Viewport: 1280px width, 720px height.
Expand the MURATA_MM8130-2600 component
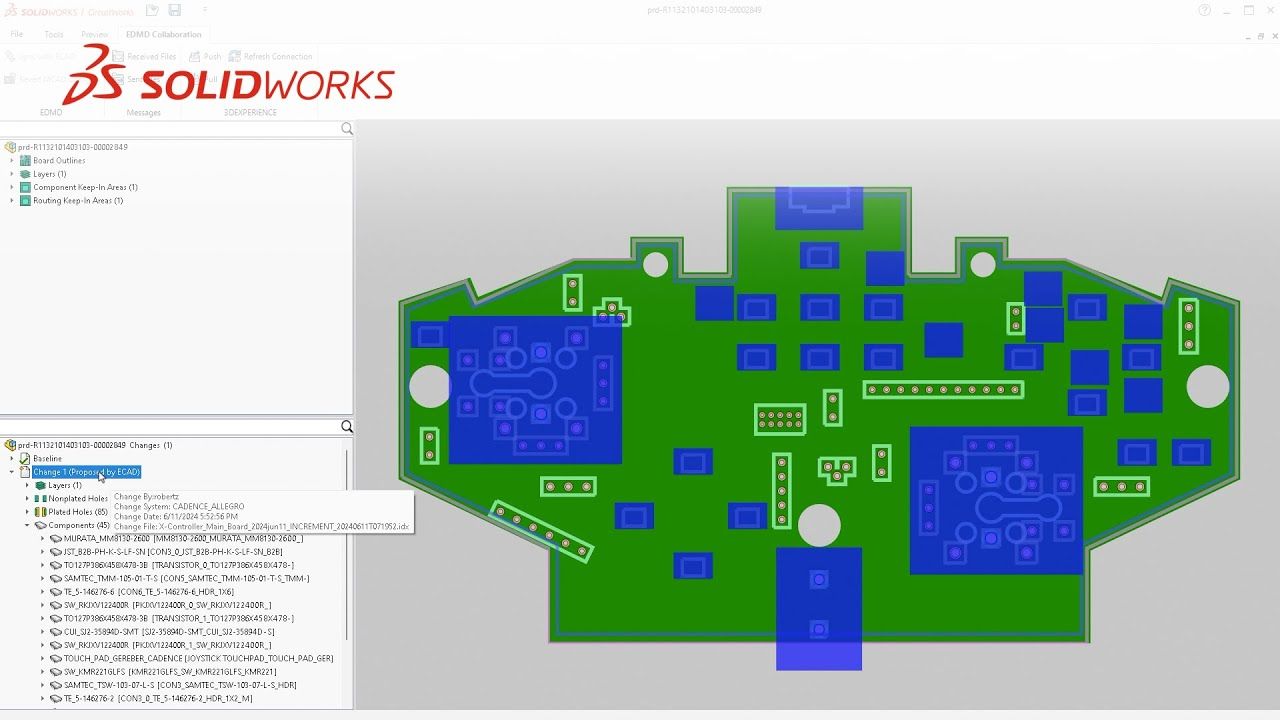(x=42, y=538)
